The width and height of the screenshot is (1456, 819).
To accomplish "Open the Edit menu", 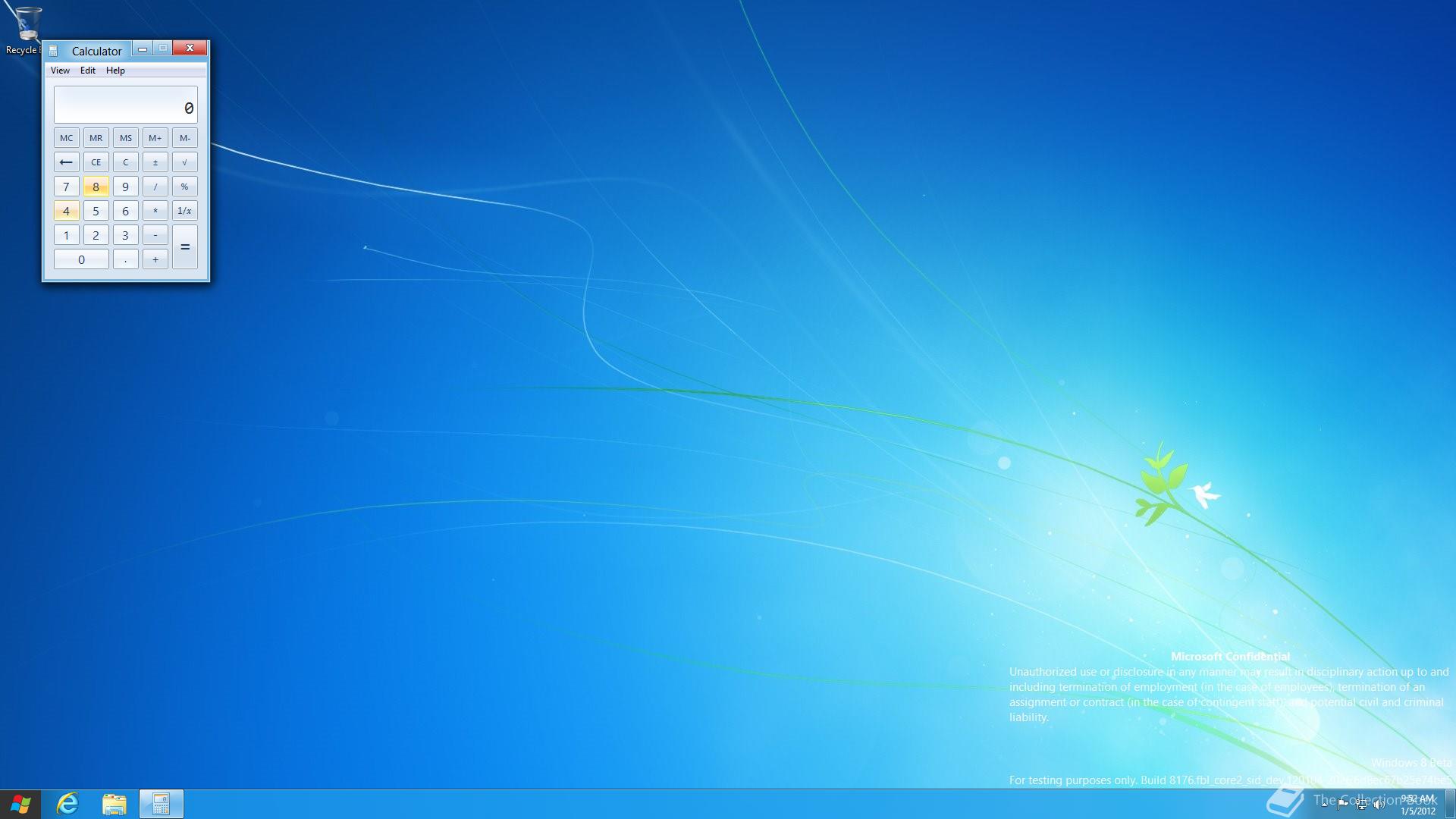I will tap(88, 71).
